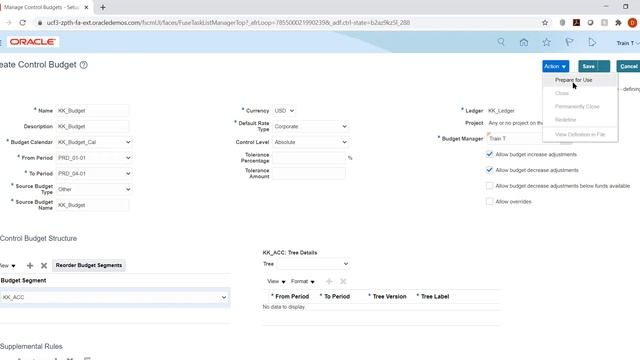Image resolution: width=640 pixels, height=360 pixels.
Task: Expand From Period PRD_01-01 dropdown
Action: pyautogui.click(x=94, y=158)
